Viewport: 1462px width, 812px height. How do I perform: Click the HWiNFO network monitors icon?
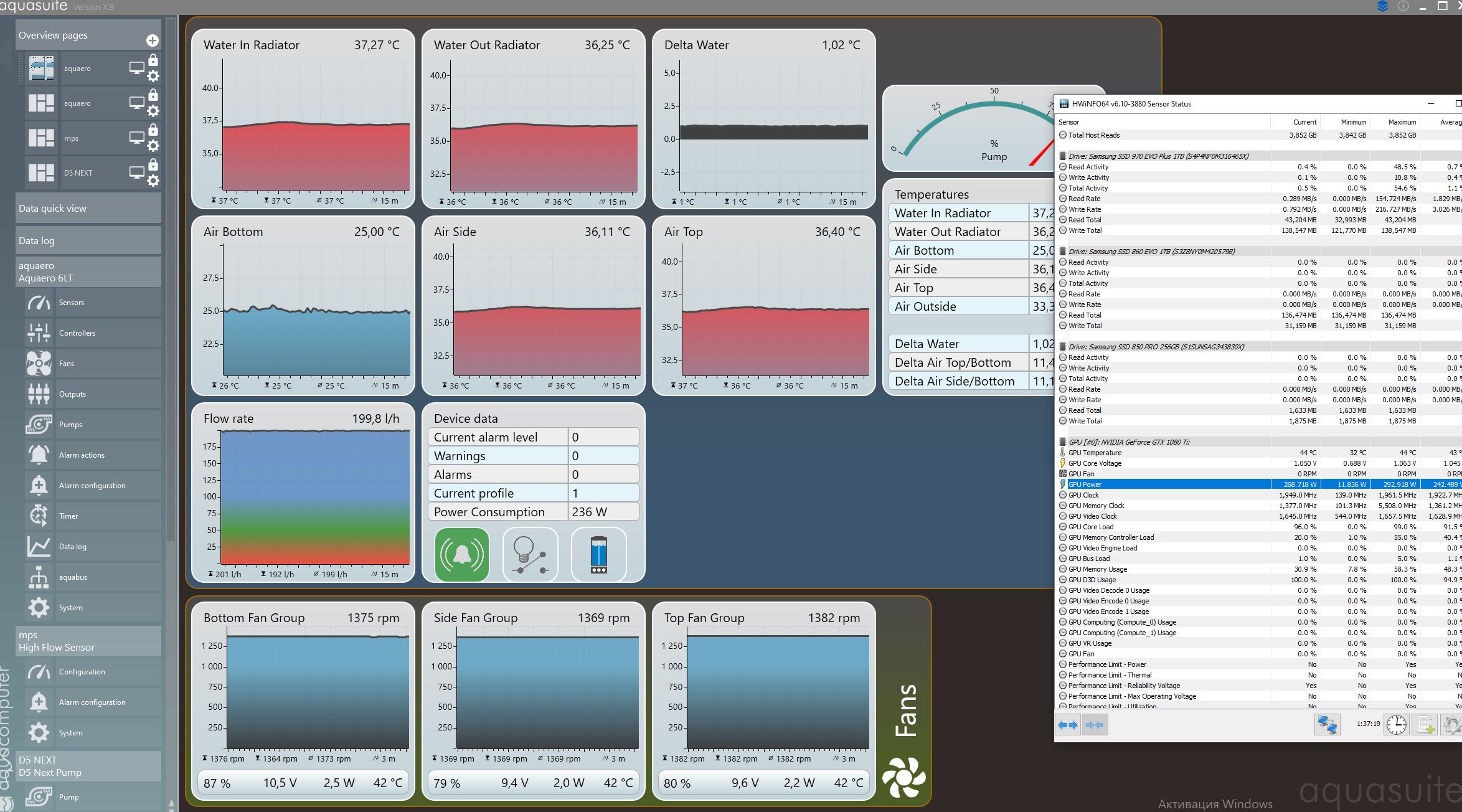click(1327, 725)
